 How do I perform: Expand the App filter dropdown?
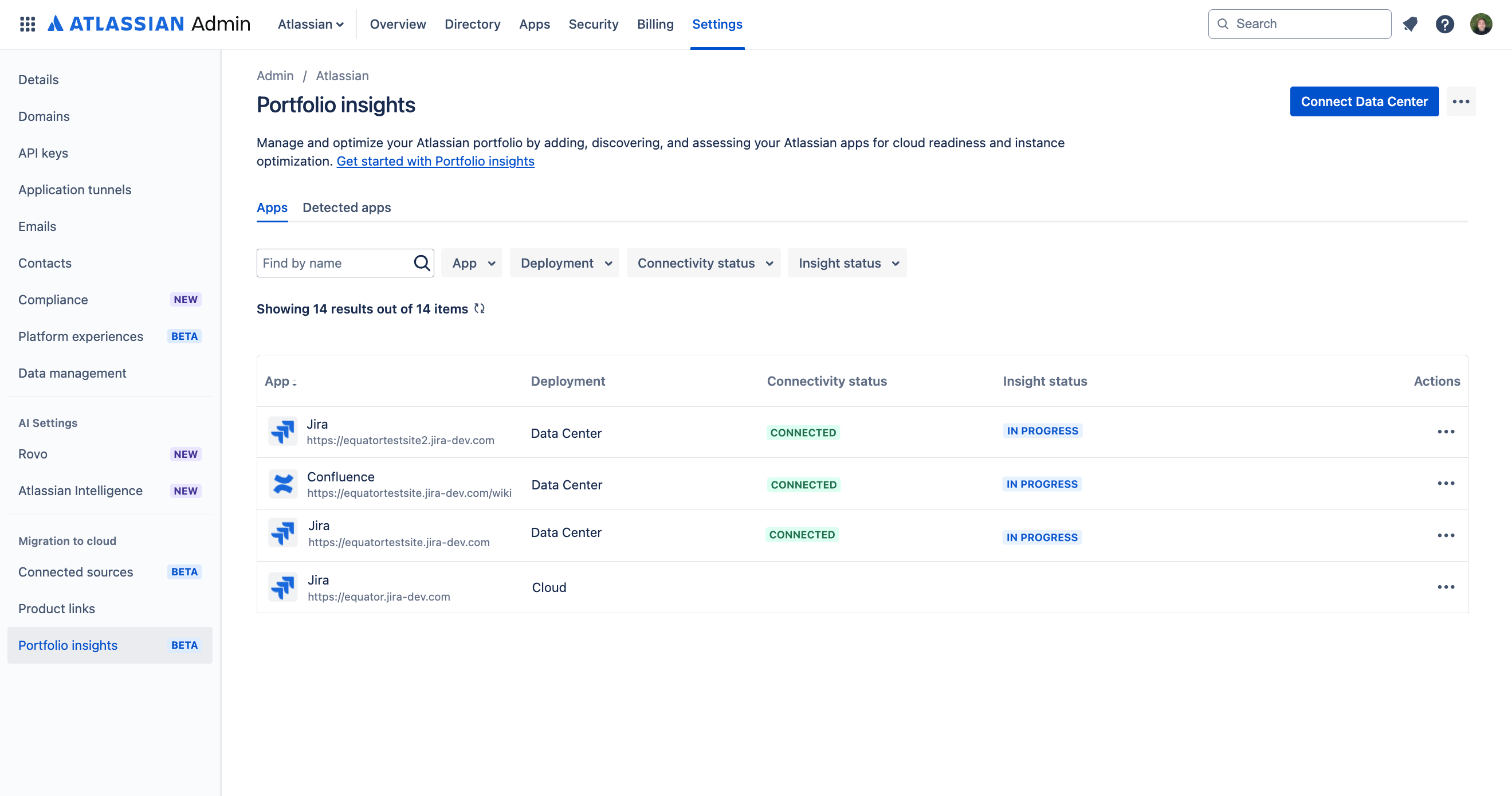473,263
